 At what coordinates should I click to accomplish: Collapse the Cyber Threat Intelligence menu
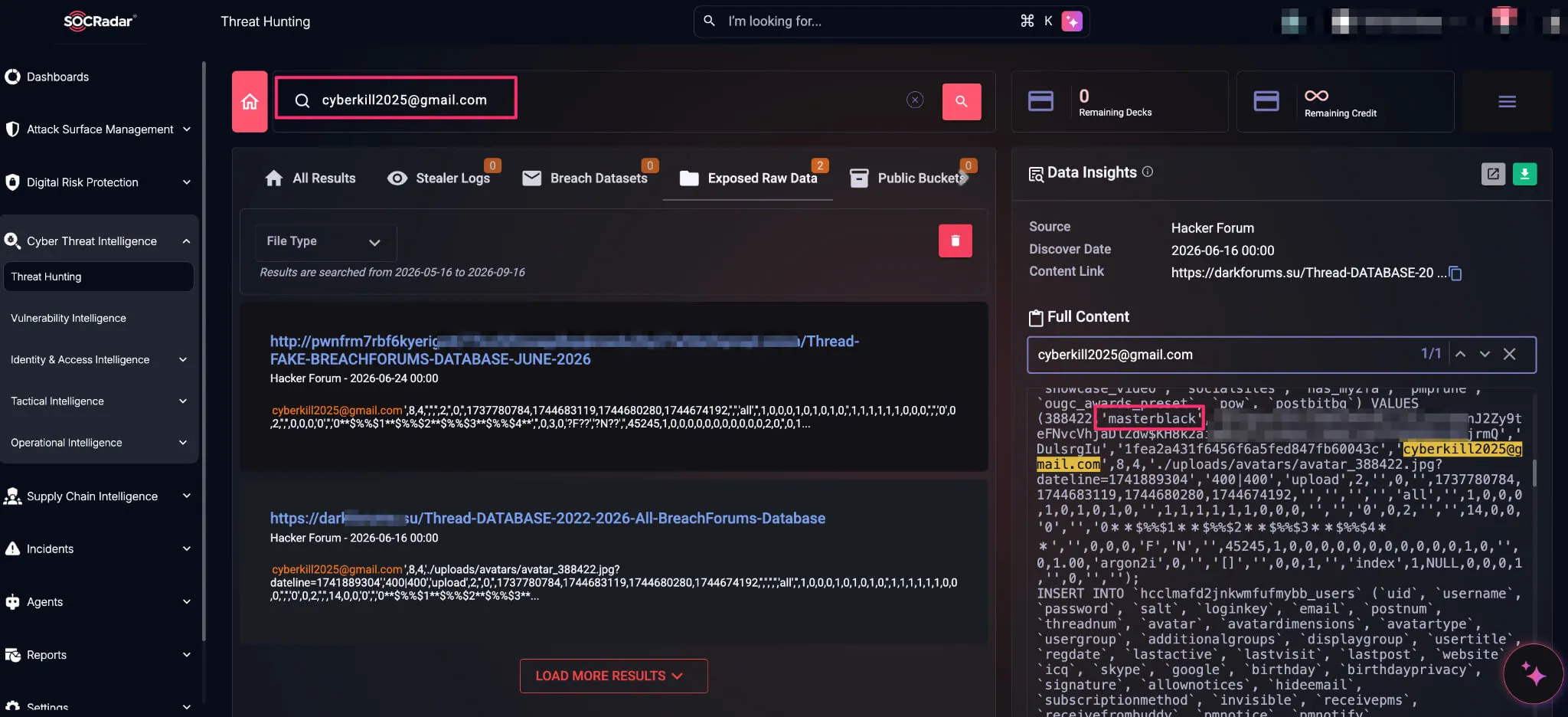coord(98,241)
